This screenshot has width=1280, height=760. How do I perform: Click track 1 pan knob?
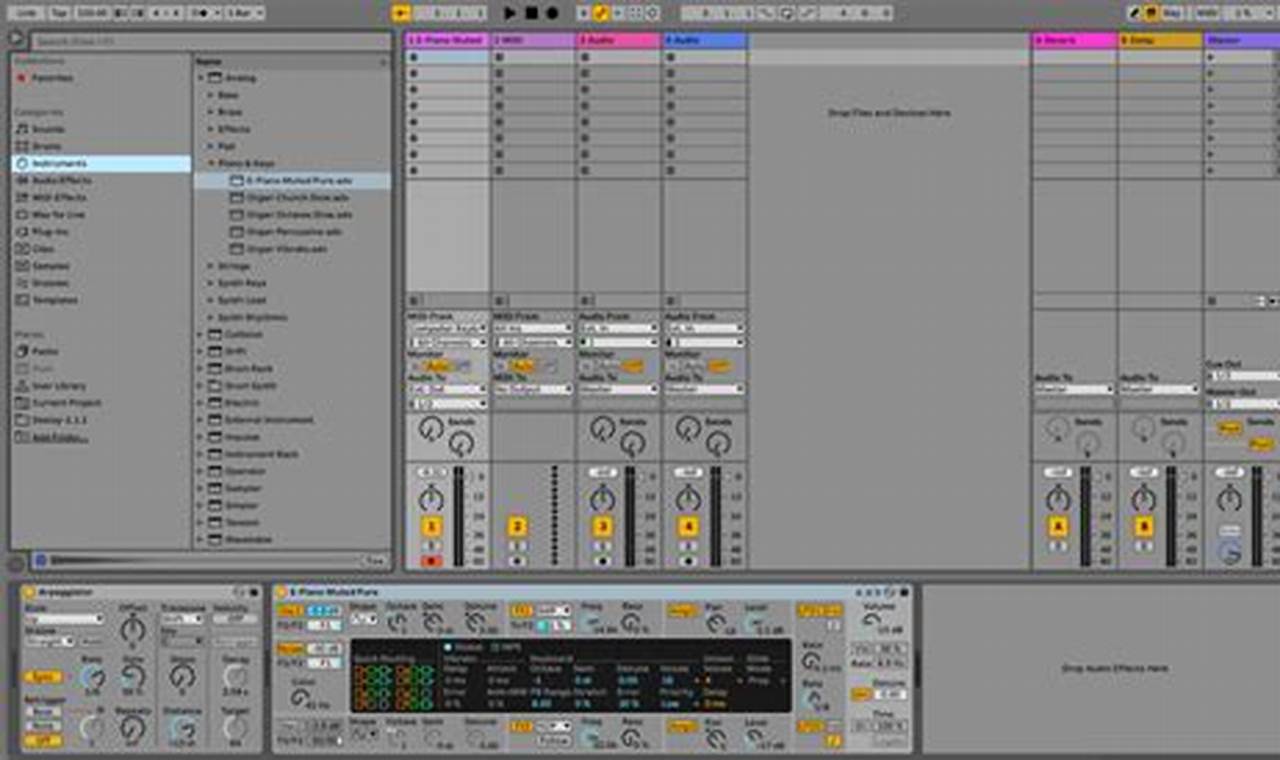pos(431,498)
